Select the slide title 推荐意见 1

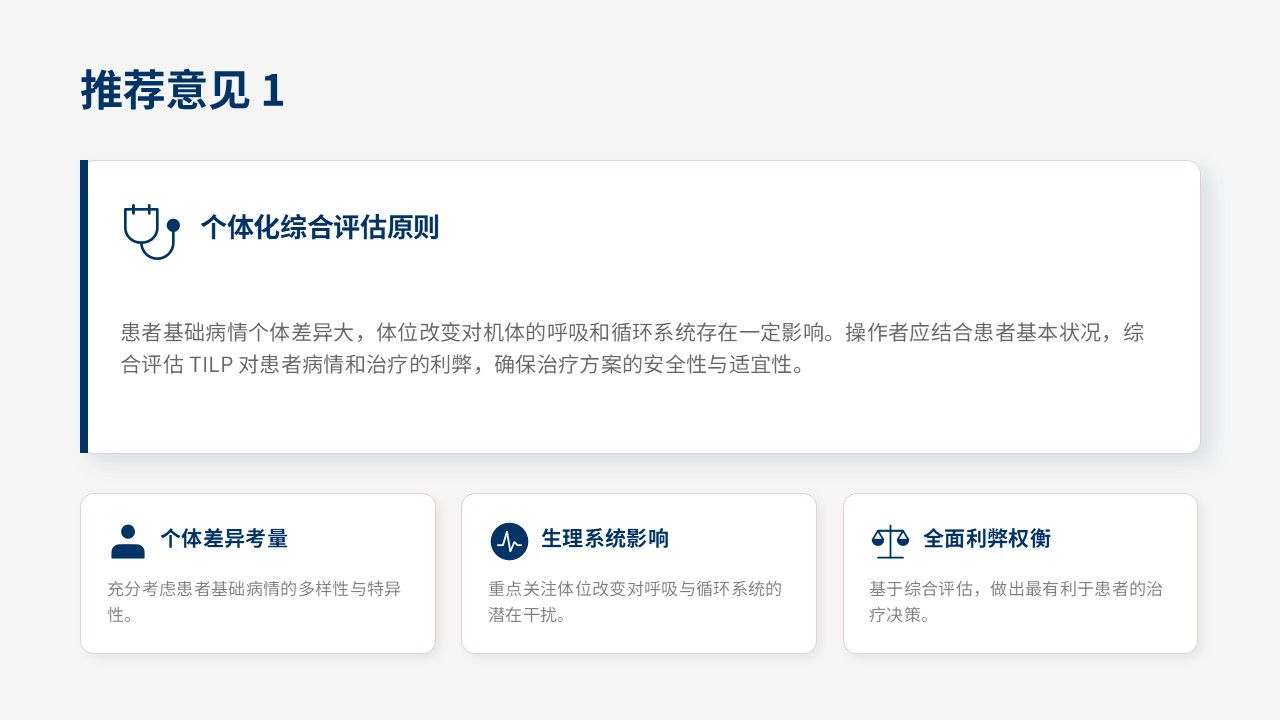pos(183,91)
